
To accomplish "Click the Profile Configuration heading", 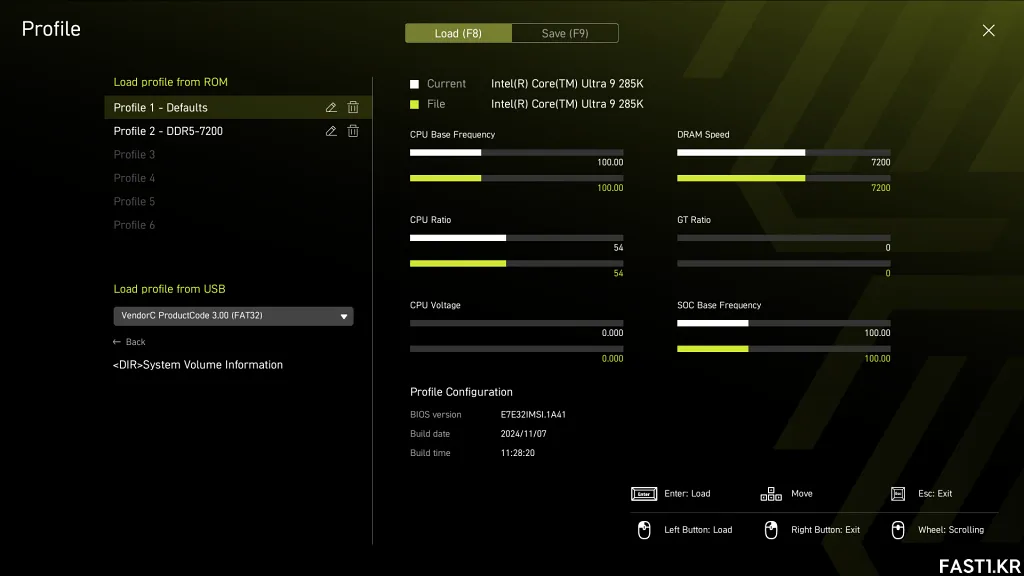I will point(461,392).
